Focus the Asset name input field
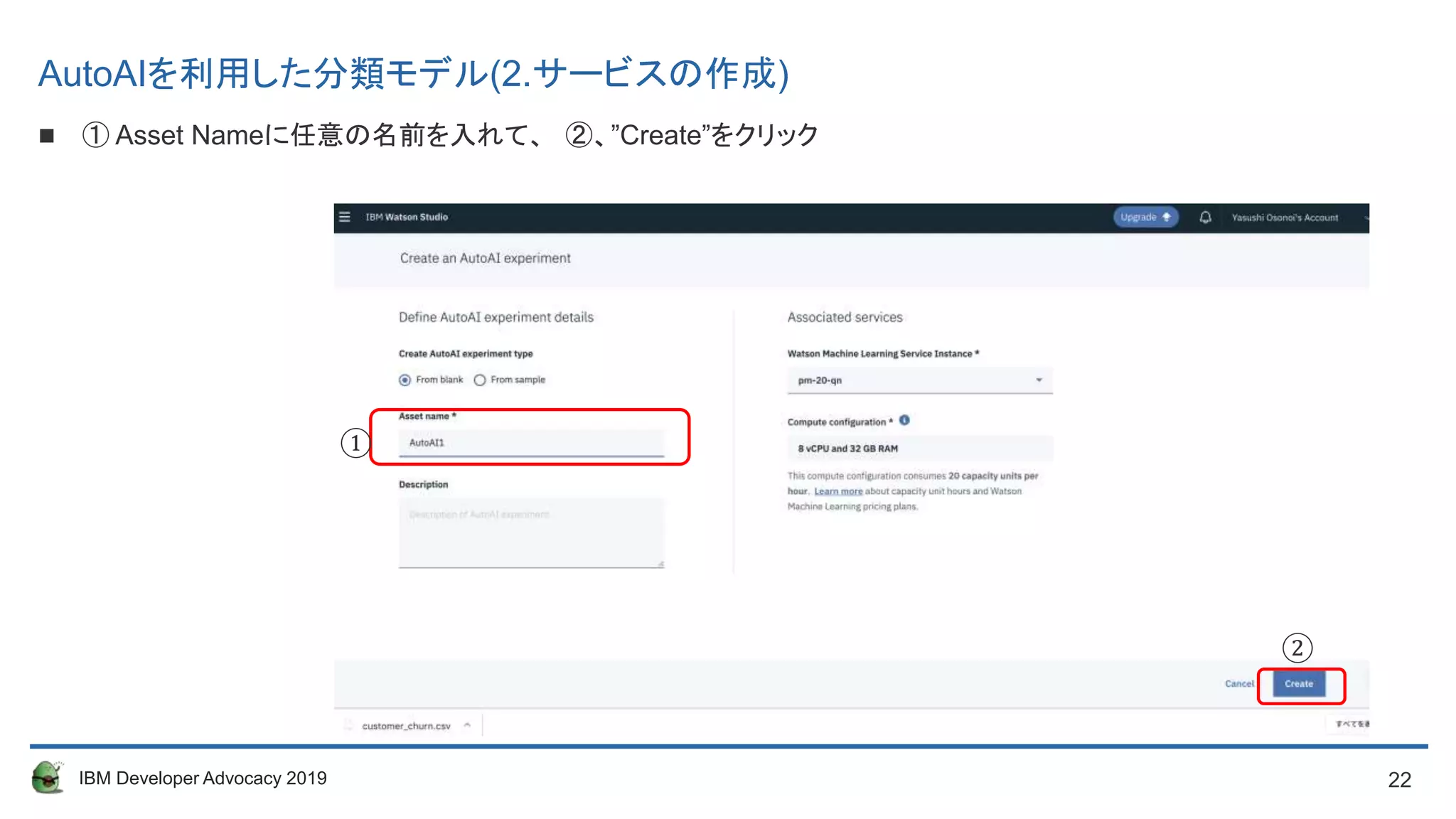Viewport: 1456px width, 819px height. [x=531, y=442]
